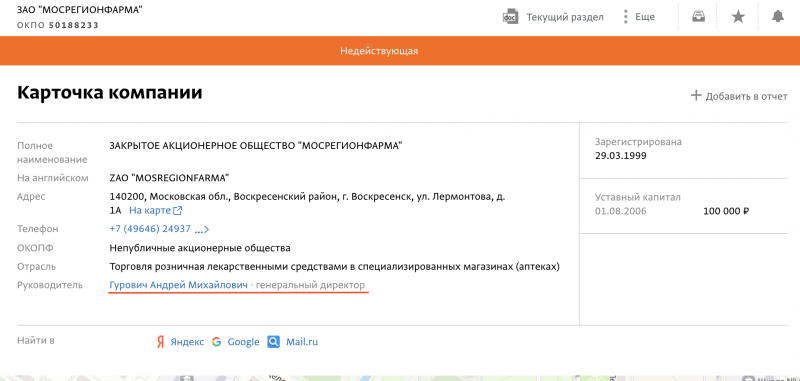Click the Yandex Я logo icon

coord(160,342)
